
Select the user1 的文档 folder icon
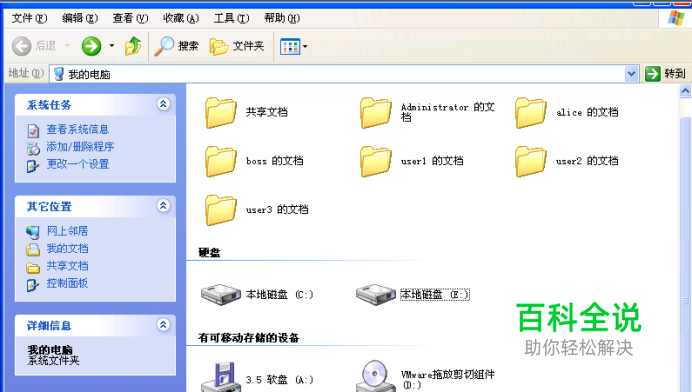[x=376, y=162]
